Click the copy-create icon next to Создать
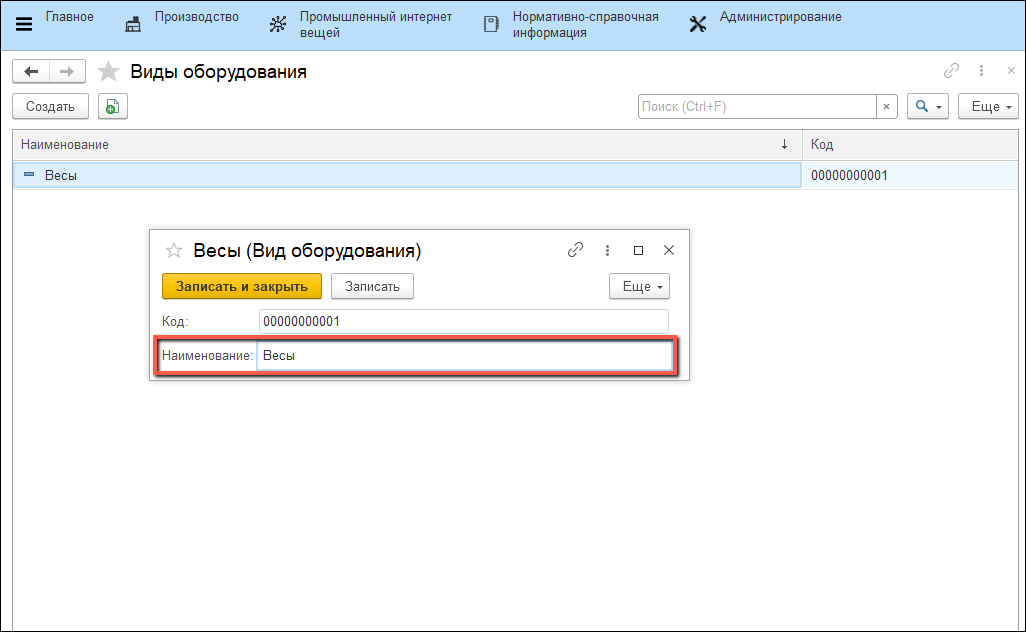The width and height of the screenshot is (1026, 632). tap(112, 106)
